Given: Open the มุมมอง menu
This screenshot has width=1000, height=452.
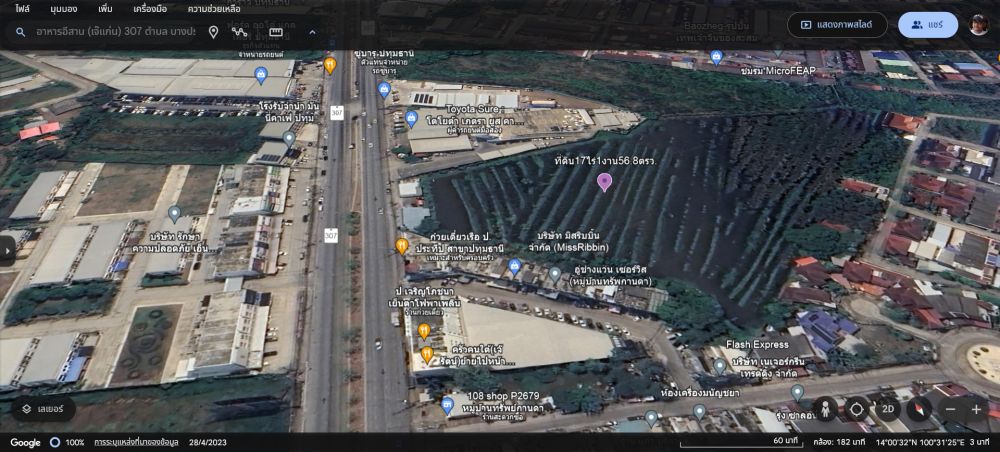Looking at the screenshot, I should pyautogui.click(x=63, y=9).
